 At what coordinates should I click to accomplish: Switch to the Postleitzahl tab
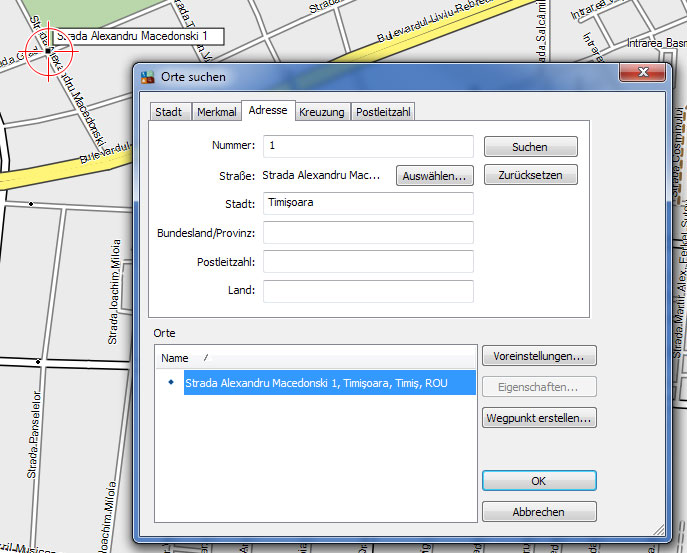click(x=383, y=112)
